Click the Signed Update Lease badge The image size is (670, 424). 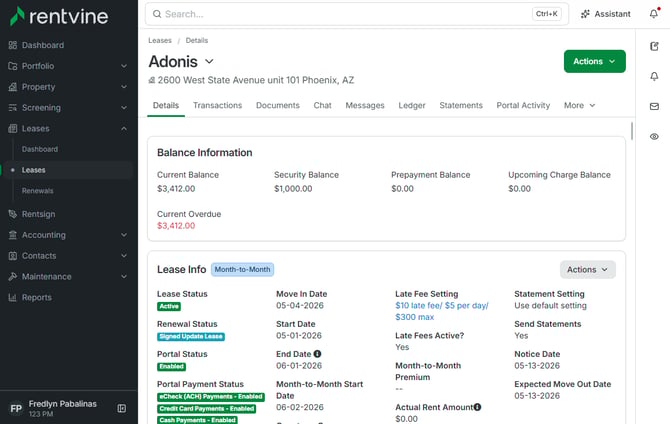[x=191, y=337]
